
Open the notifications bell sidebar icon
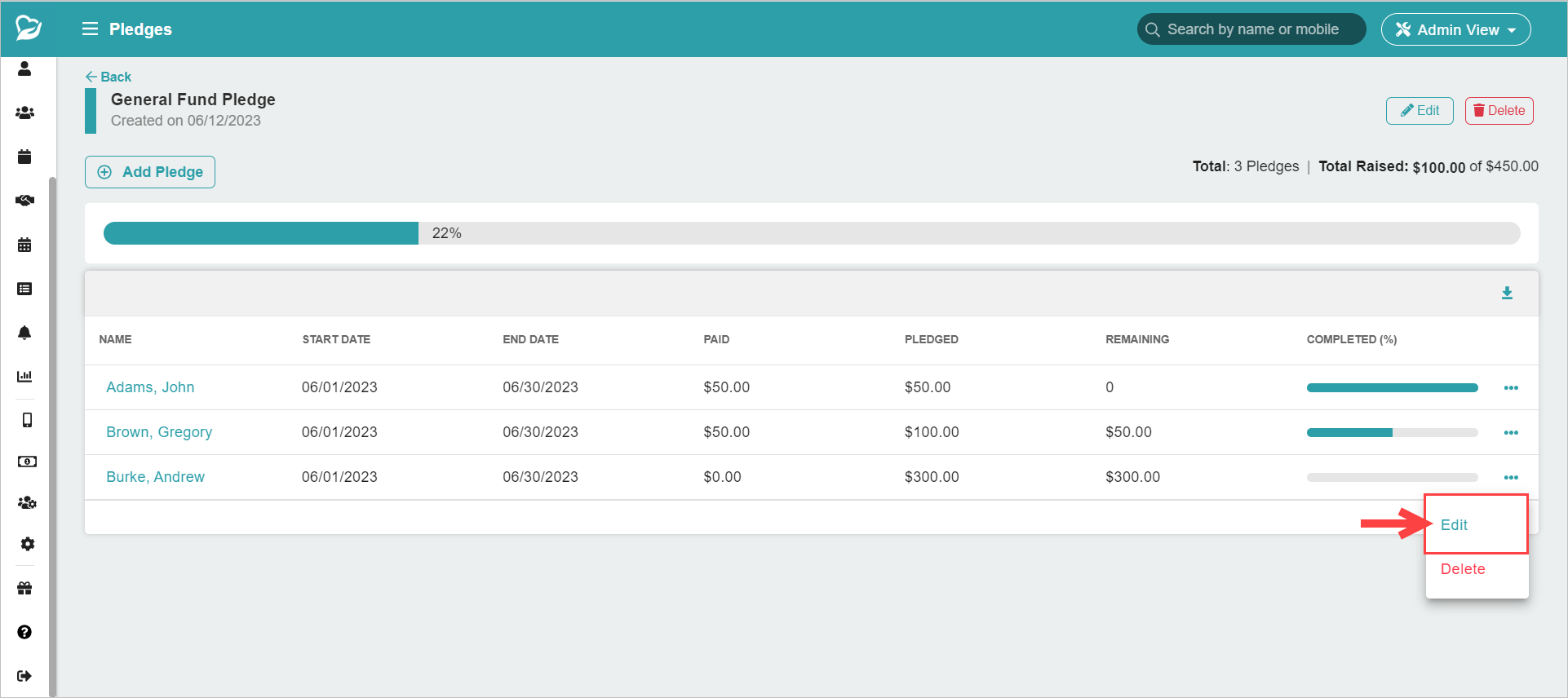pos(24,333)
